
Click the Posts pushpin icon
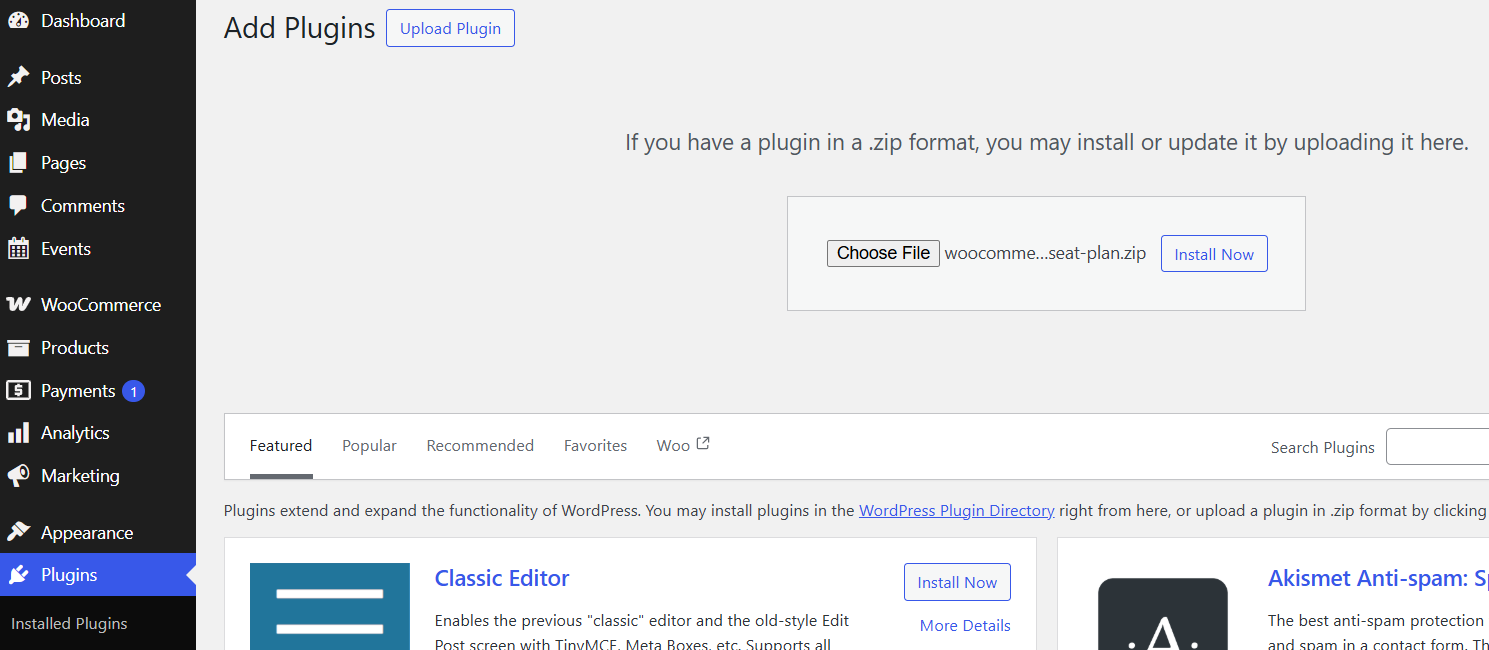[x=18, y=78]
